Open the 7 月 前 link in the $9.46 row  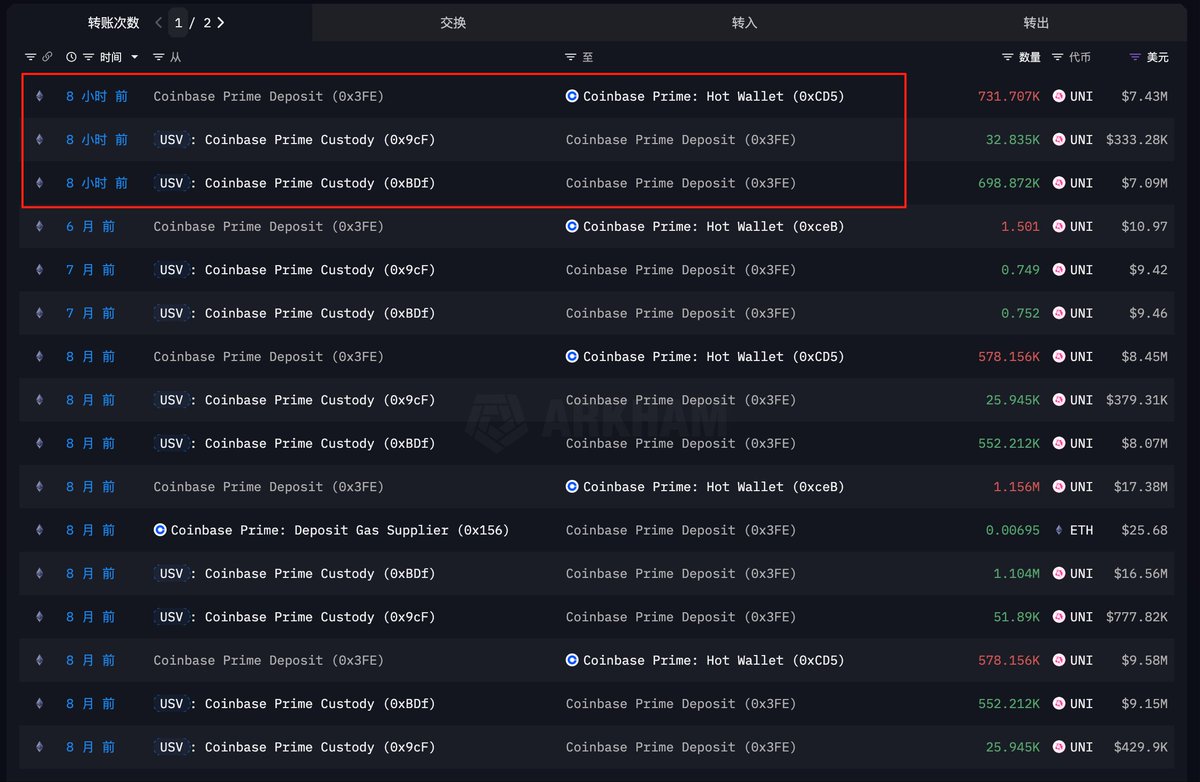coord(91,313)
